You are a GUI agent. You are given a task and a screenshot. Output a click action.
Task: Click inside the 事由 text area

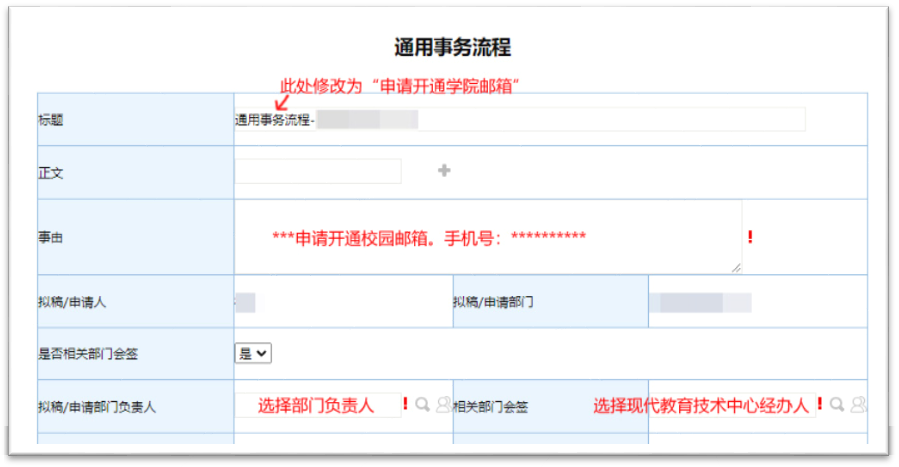[488, 237]
